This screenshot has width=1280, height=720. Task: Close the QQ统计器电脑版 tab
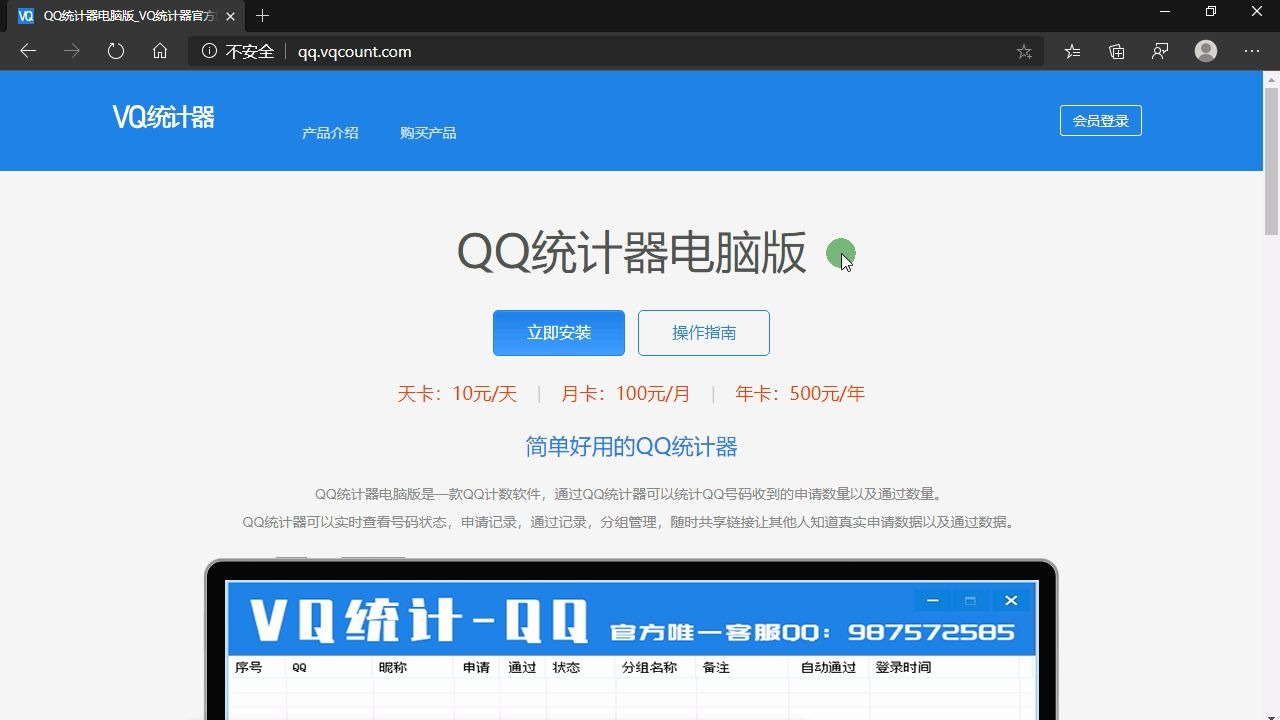tap(230, 16)
